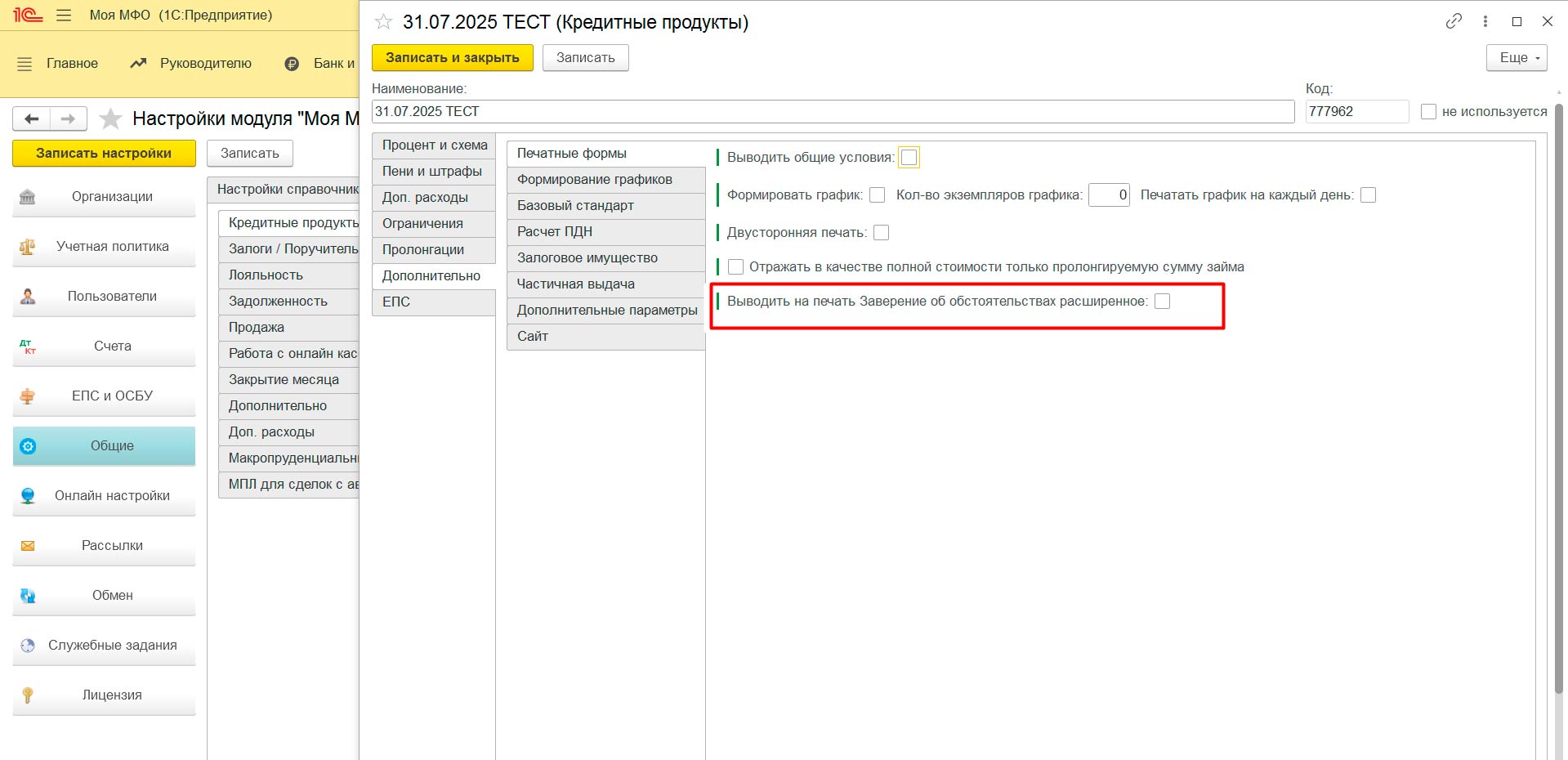Viewport: 1568px width, 760px height.
Task: Open the Организации settings section
Action: (104, 197)
